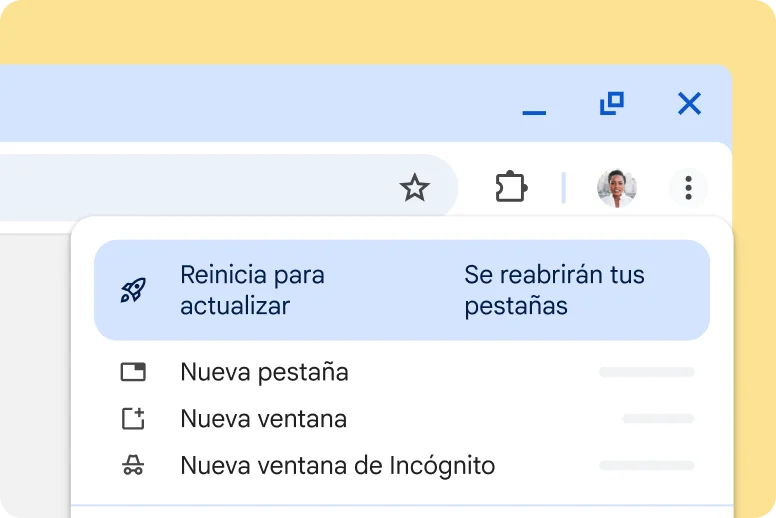Open Nueva ventana de Incógnito
Image resolution: width=776 pixels, height=518 pixels.
pos(337,465)
